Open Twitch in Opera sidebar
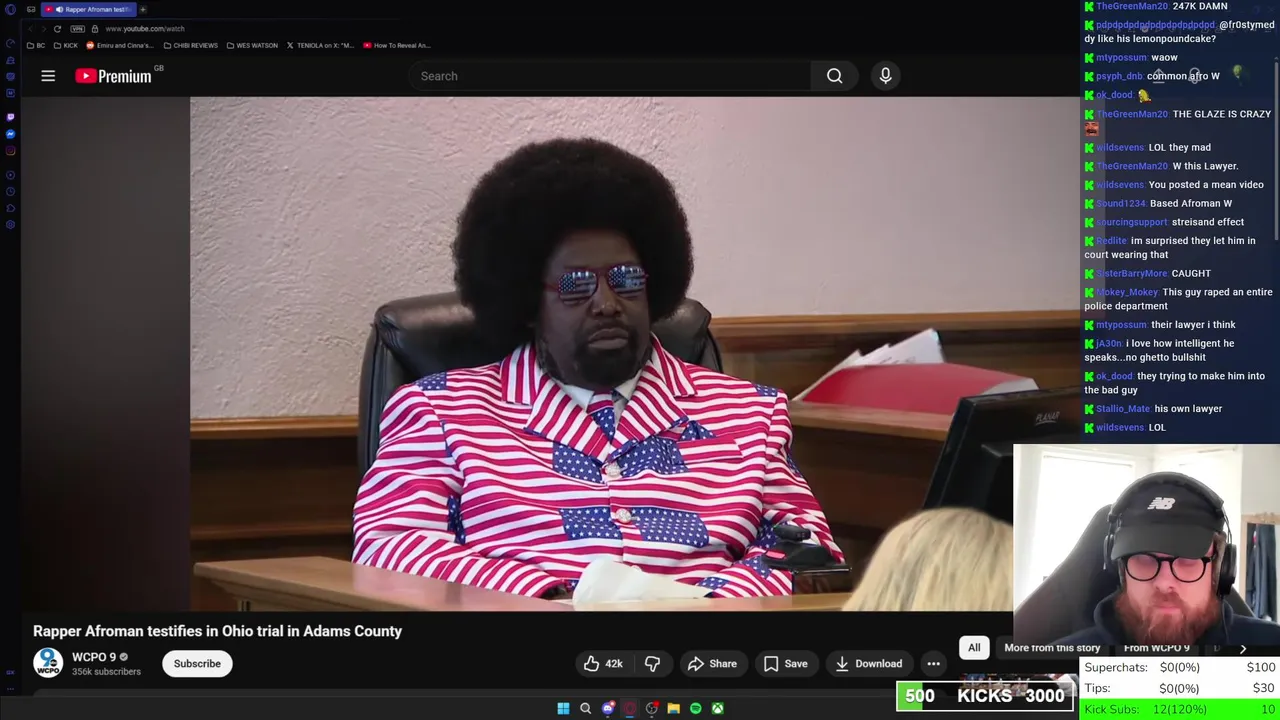Viewport: 1280px width, 720px height. [x=10, y=116]
